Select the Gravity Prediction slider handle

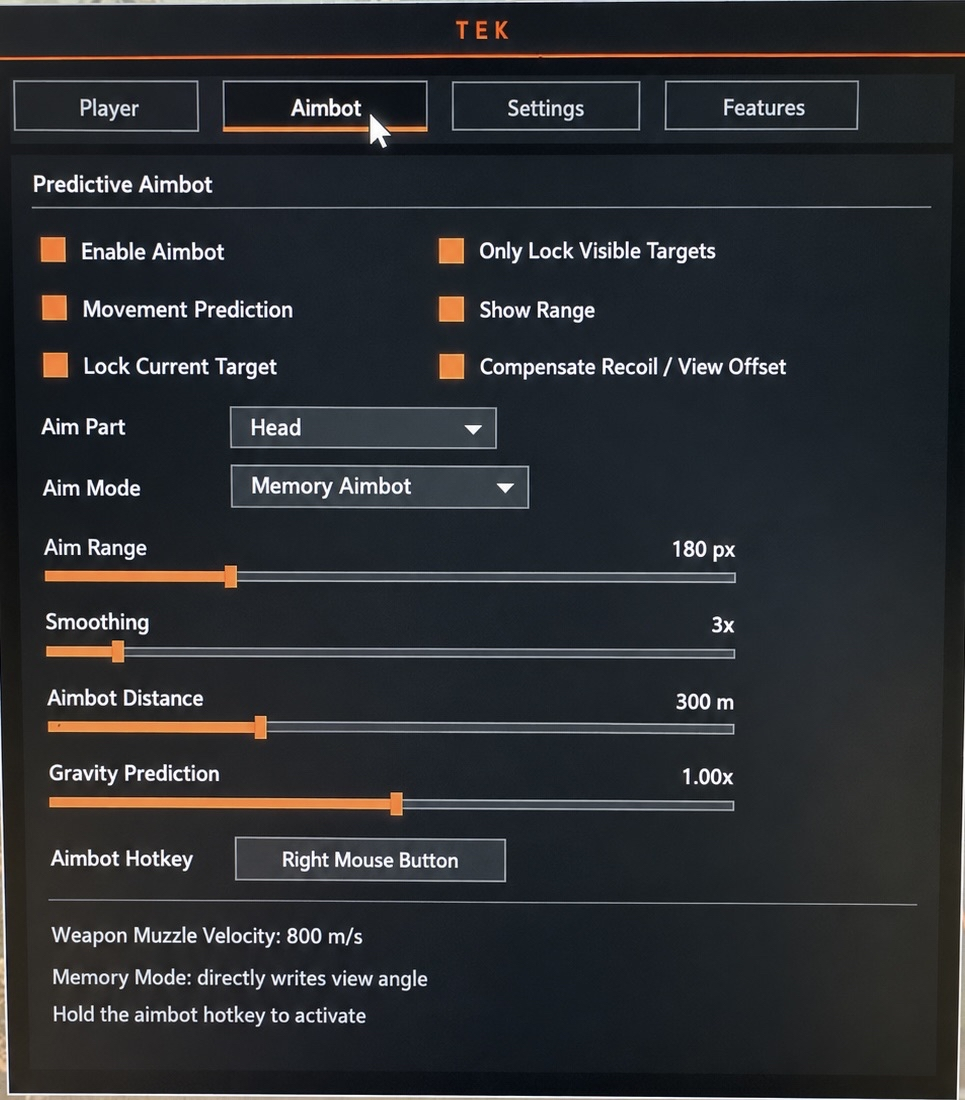(x=396, y=804)
